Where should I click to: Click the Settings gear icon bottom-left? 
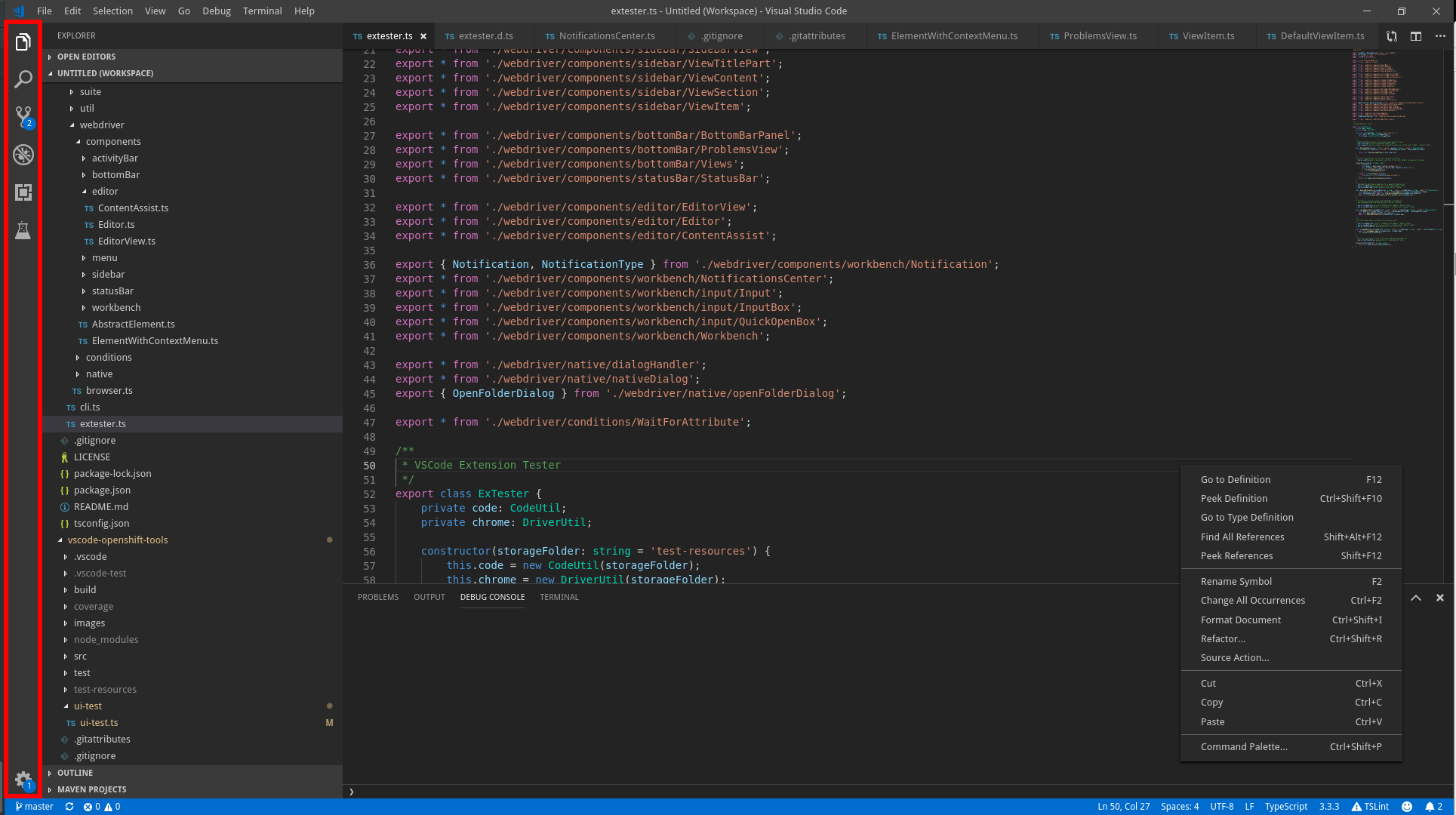point(22,781)
